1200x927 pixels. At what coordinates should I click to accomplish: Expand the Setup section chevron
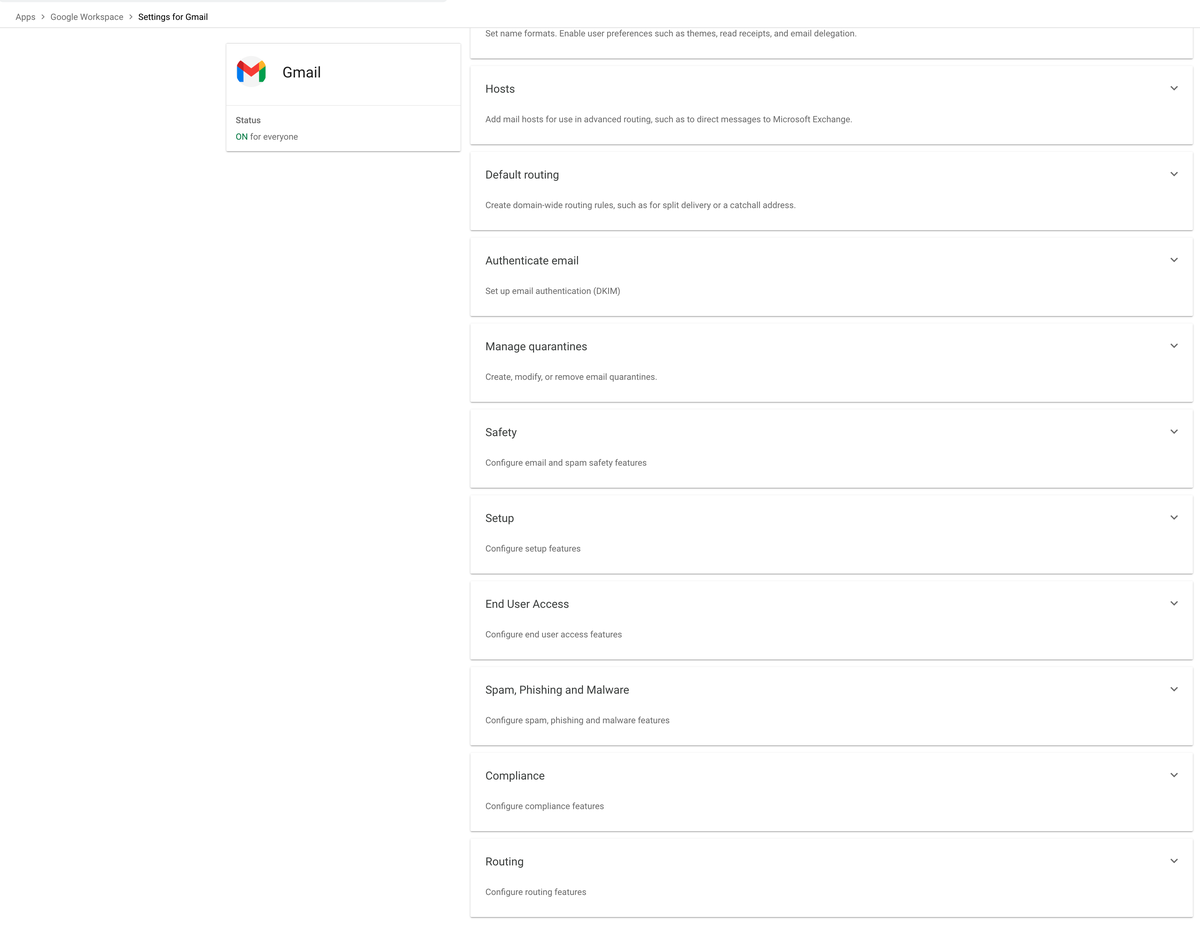(x=1174, y=518)
